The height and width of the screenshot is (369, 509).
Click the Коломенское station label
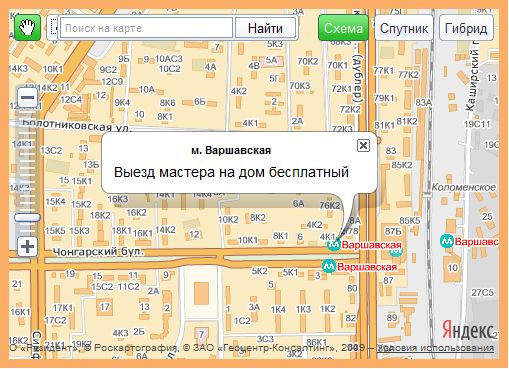pyautogui.click(x=464, y=187)
